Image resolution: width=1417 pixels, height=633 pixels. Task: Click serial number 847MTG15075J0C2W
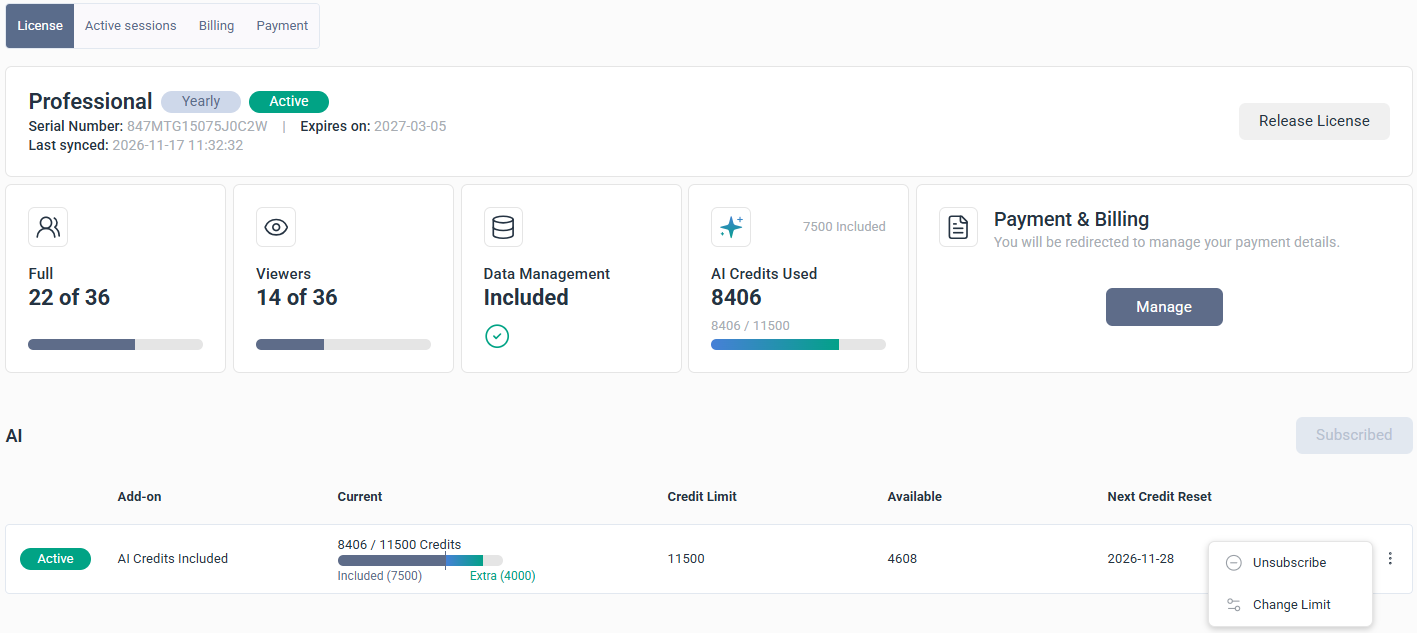pos(197,127)
